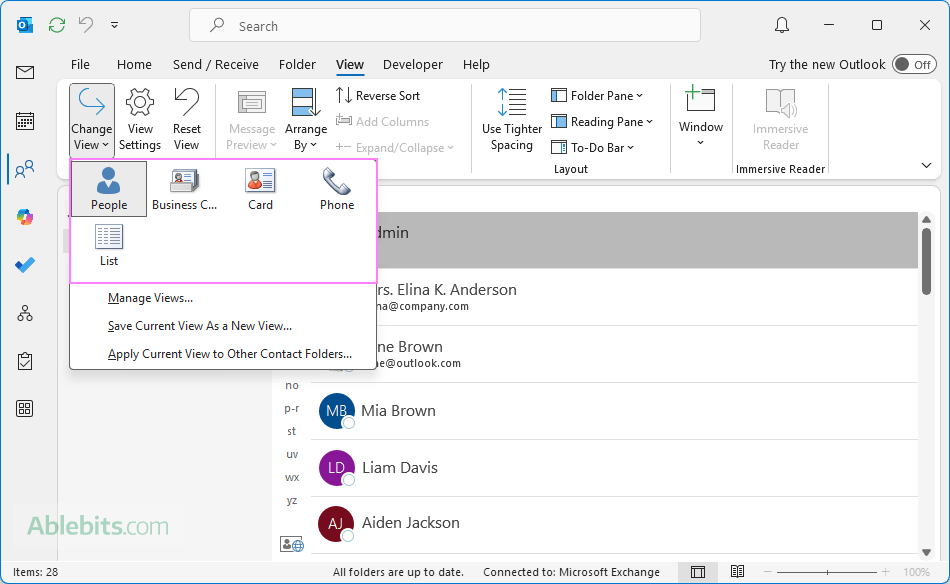Viewport: 950px width, 584px height.
Task: Open the notifications bell icon
Action: (782, 25)
